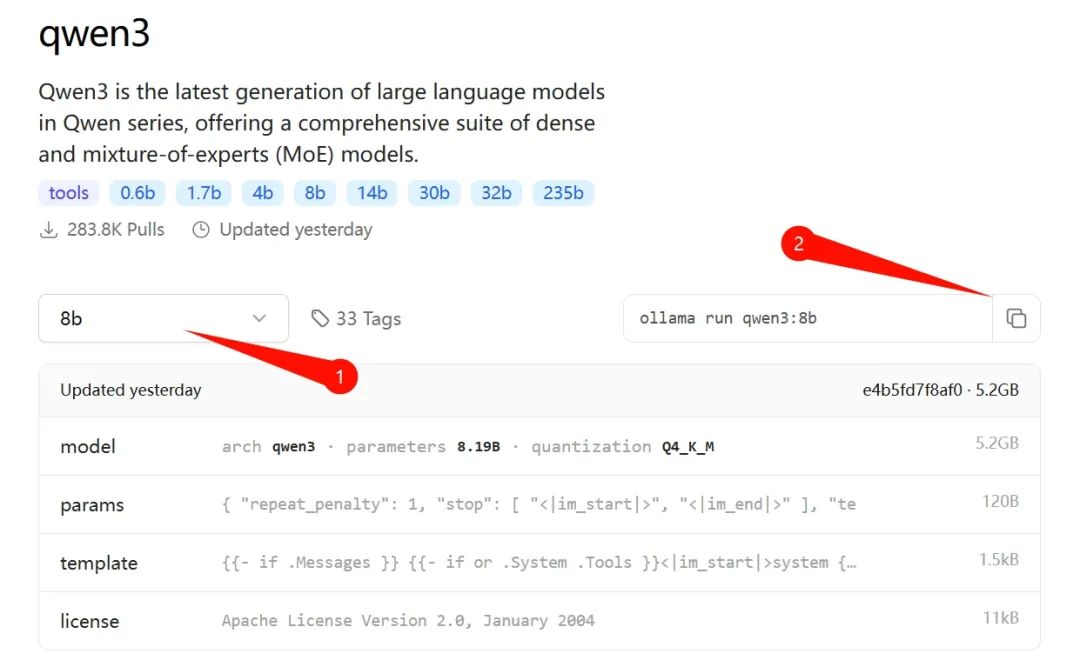Click the Apache License Version 2.0 text
Image resolution: width=1080 pixels, height=667 pixels.
408,621
